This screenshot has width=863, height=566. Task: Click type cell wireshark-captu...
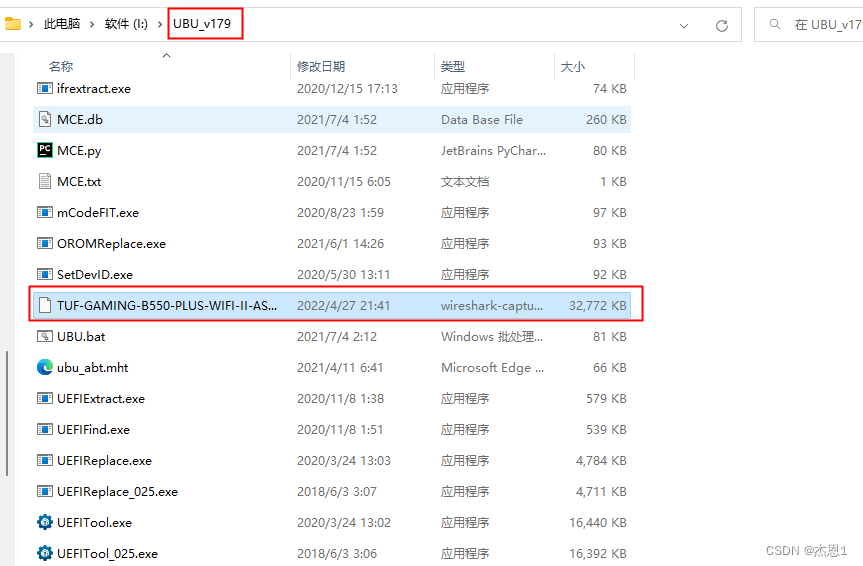pyautogui.click(x=491, y=306)
